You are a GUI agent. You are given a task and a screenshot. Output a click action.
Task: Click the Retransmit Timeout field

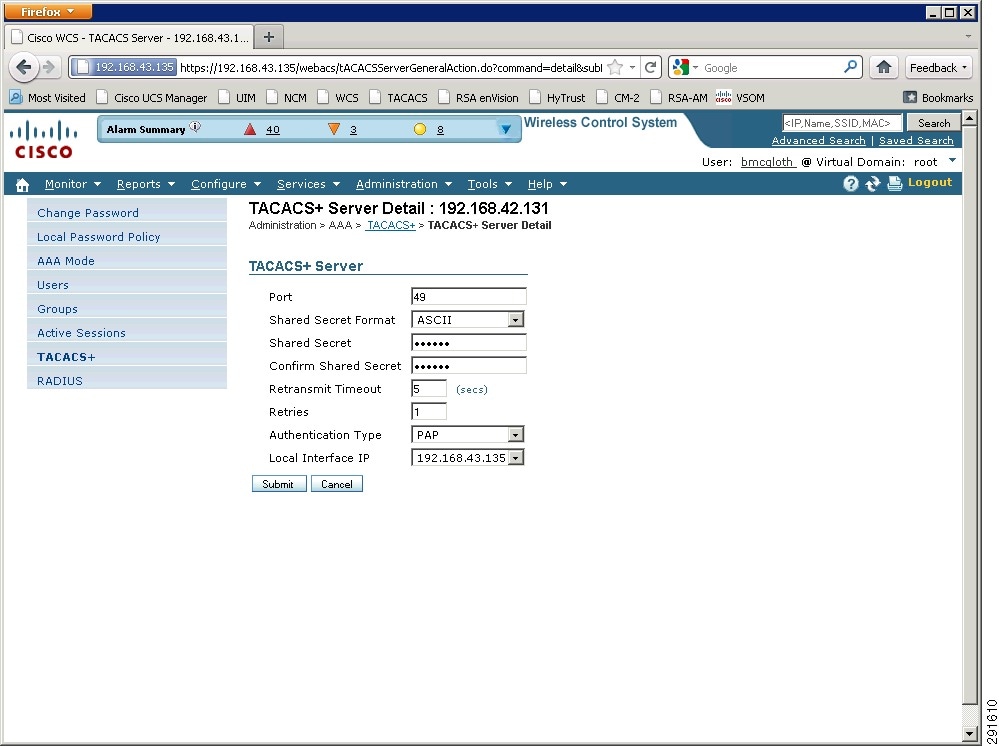click(x=429, y=389)
